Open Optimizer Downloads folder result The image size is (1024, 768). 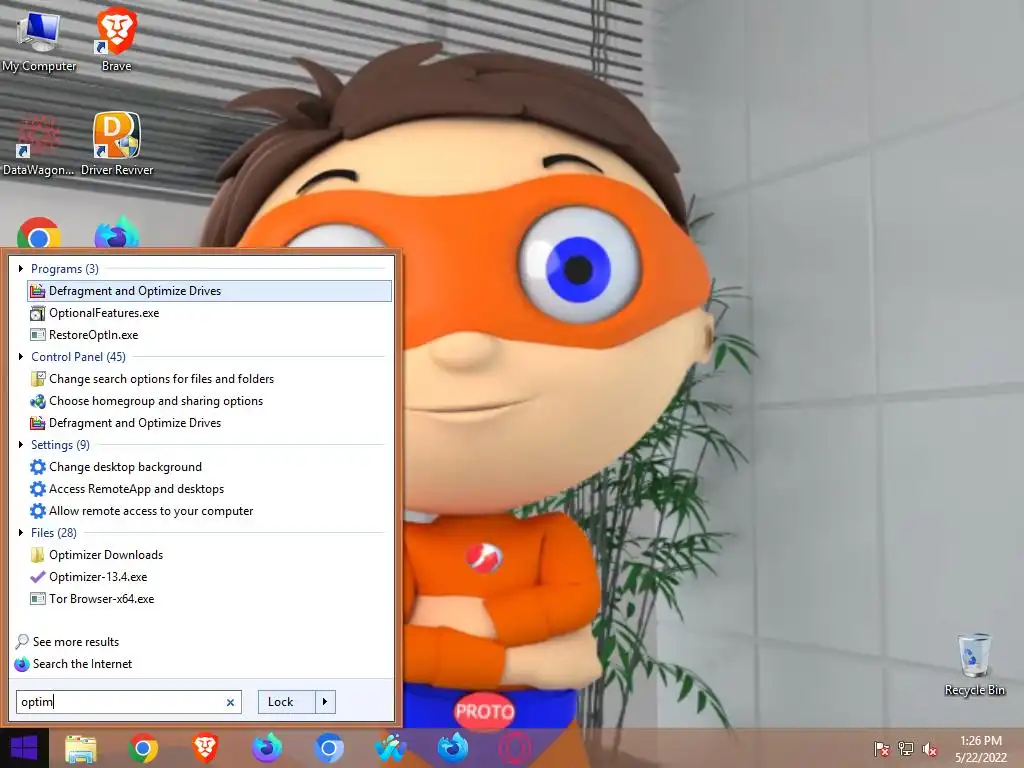click(x=209, y=554)
